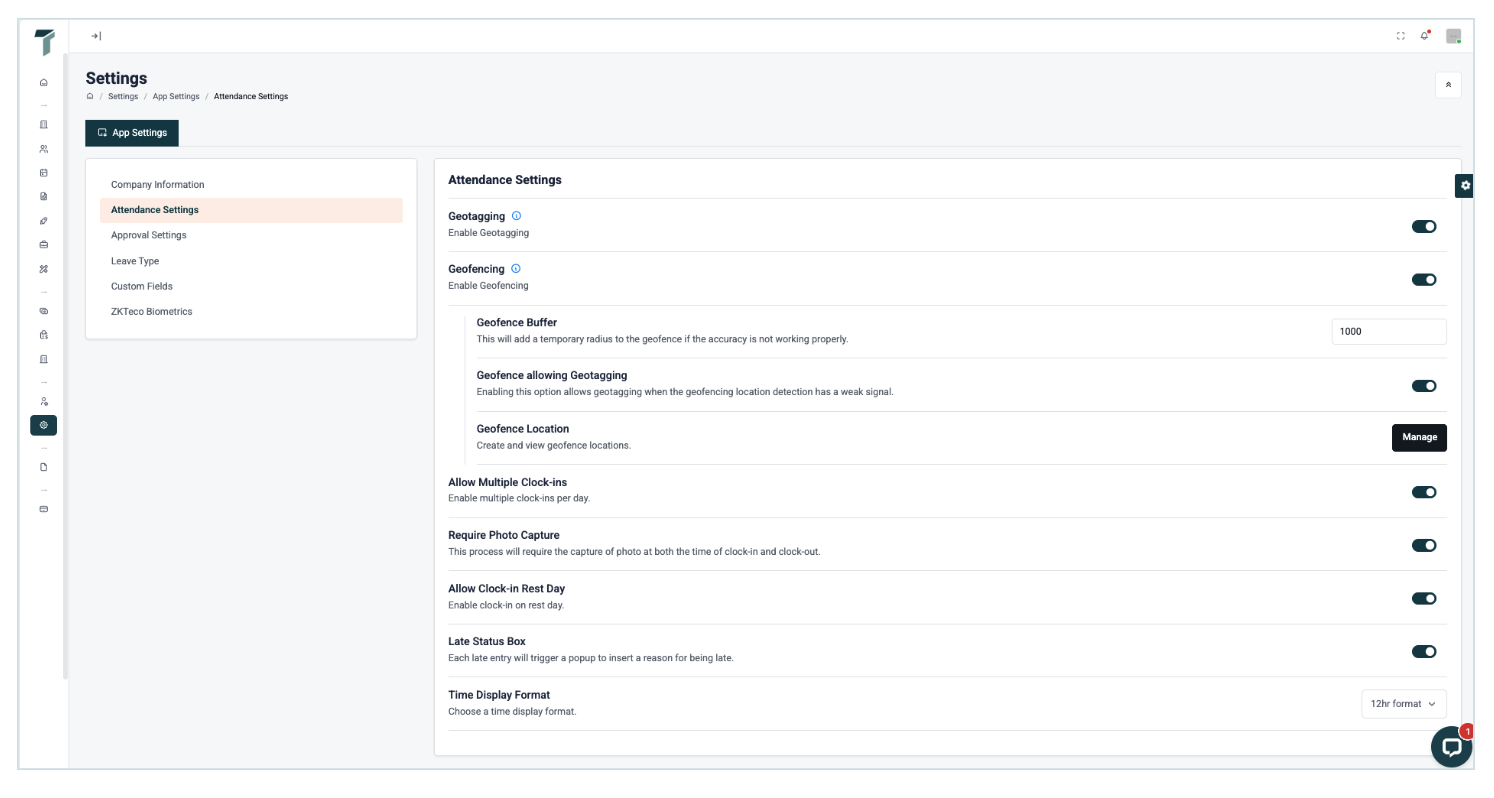Image resolution: width=1494 pixels, height=798 pixels.
Task: Open the live chat bubble widget
Action: tap(1450, 746)
